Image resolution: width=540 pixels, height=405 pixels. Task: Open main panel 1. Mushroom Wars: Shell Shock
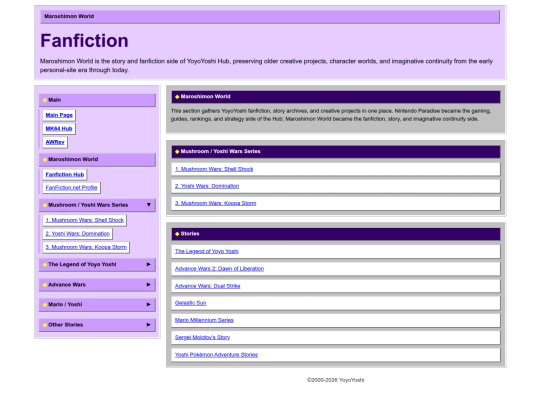coord(214,169)
